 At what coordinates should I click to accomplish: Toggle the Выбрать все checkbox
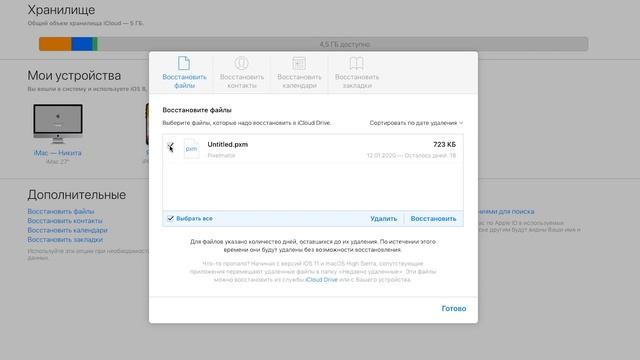tap(171, 218)
